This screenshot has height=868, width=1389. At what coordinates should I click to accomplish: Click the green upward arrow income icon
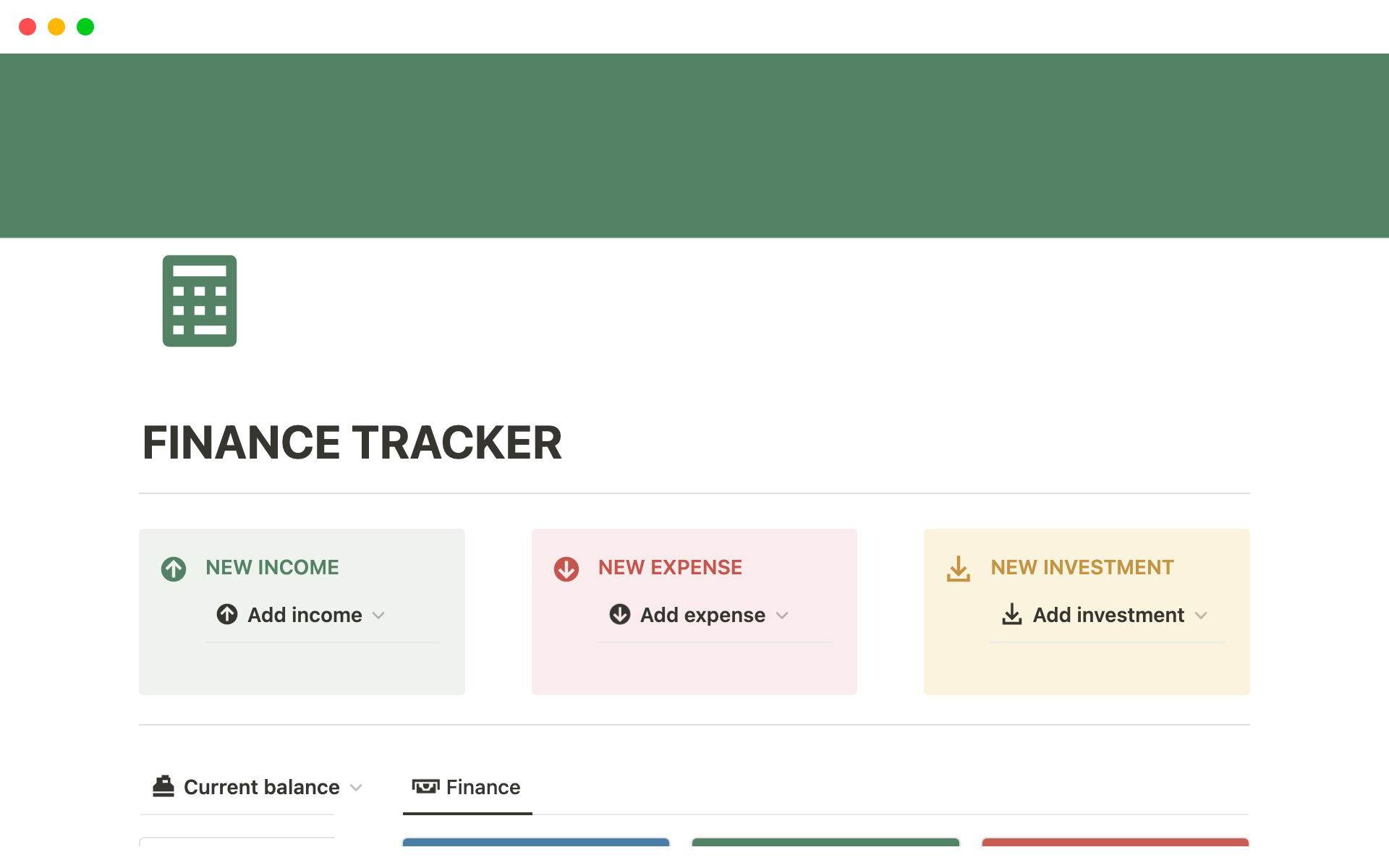click(174, 568)
